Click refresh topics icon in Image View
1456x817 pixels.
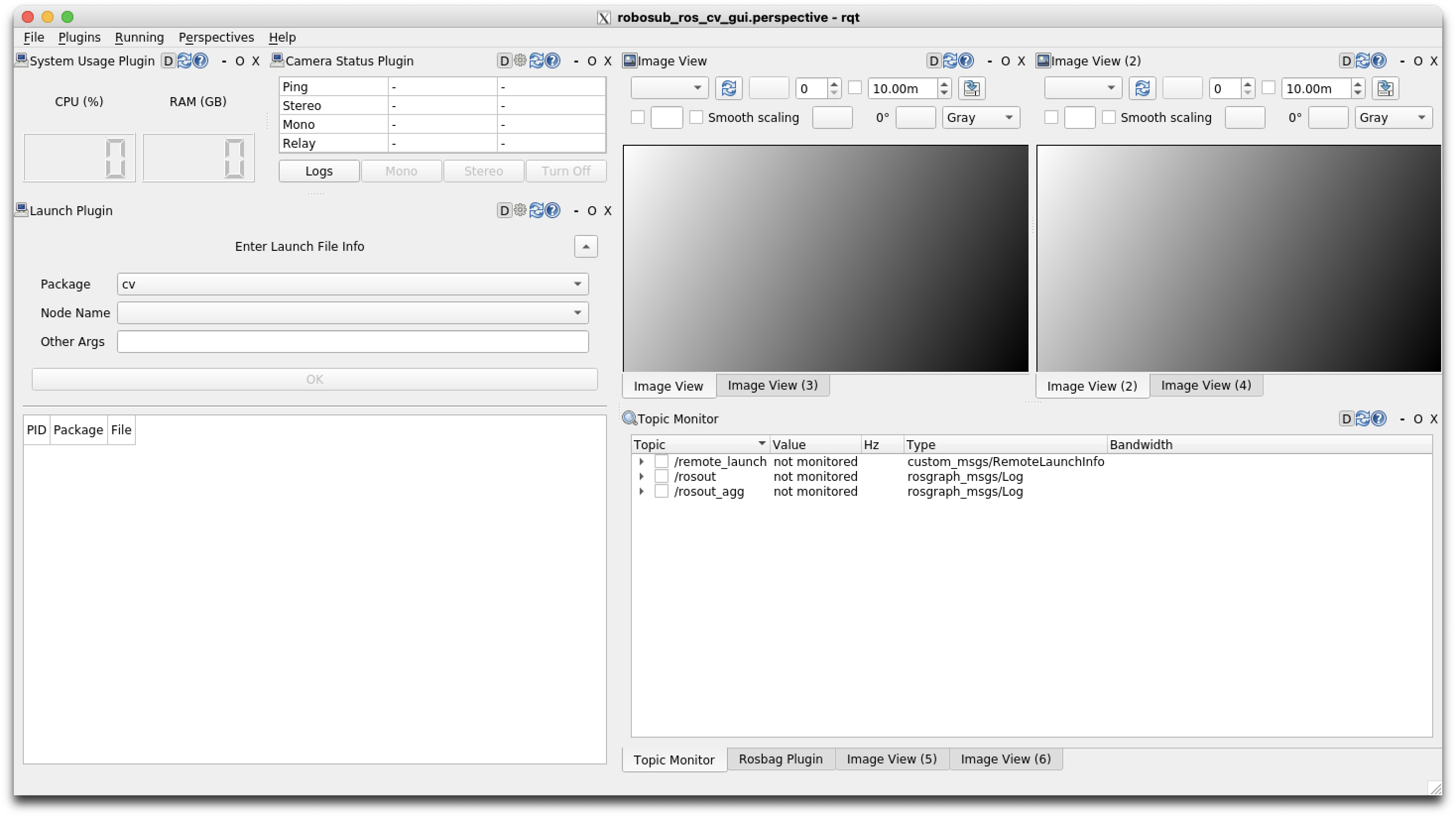tap(728, 89)
